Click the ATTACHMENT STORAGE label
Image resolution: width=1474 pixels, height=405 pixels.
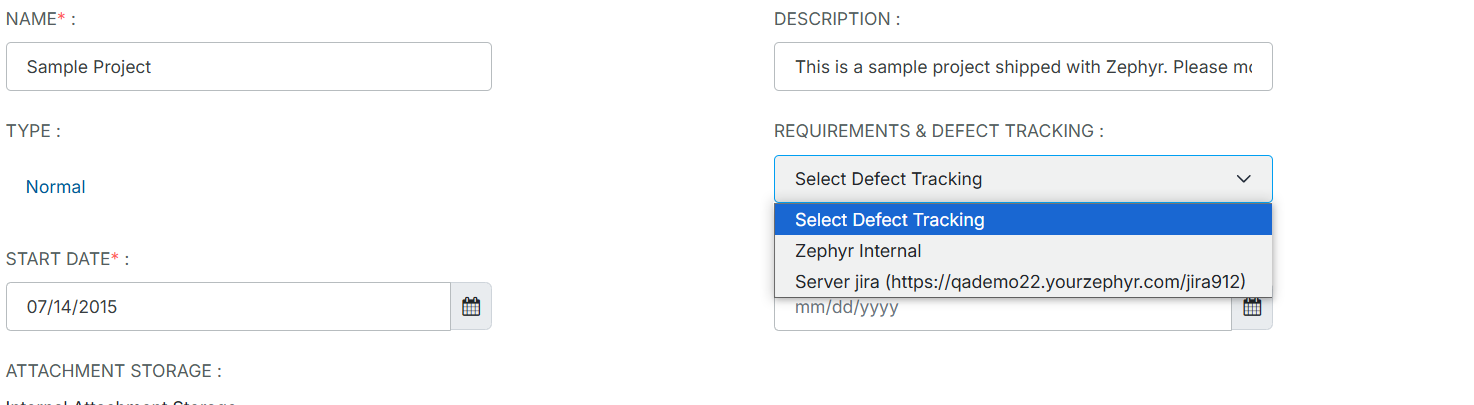pos(109,371)
